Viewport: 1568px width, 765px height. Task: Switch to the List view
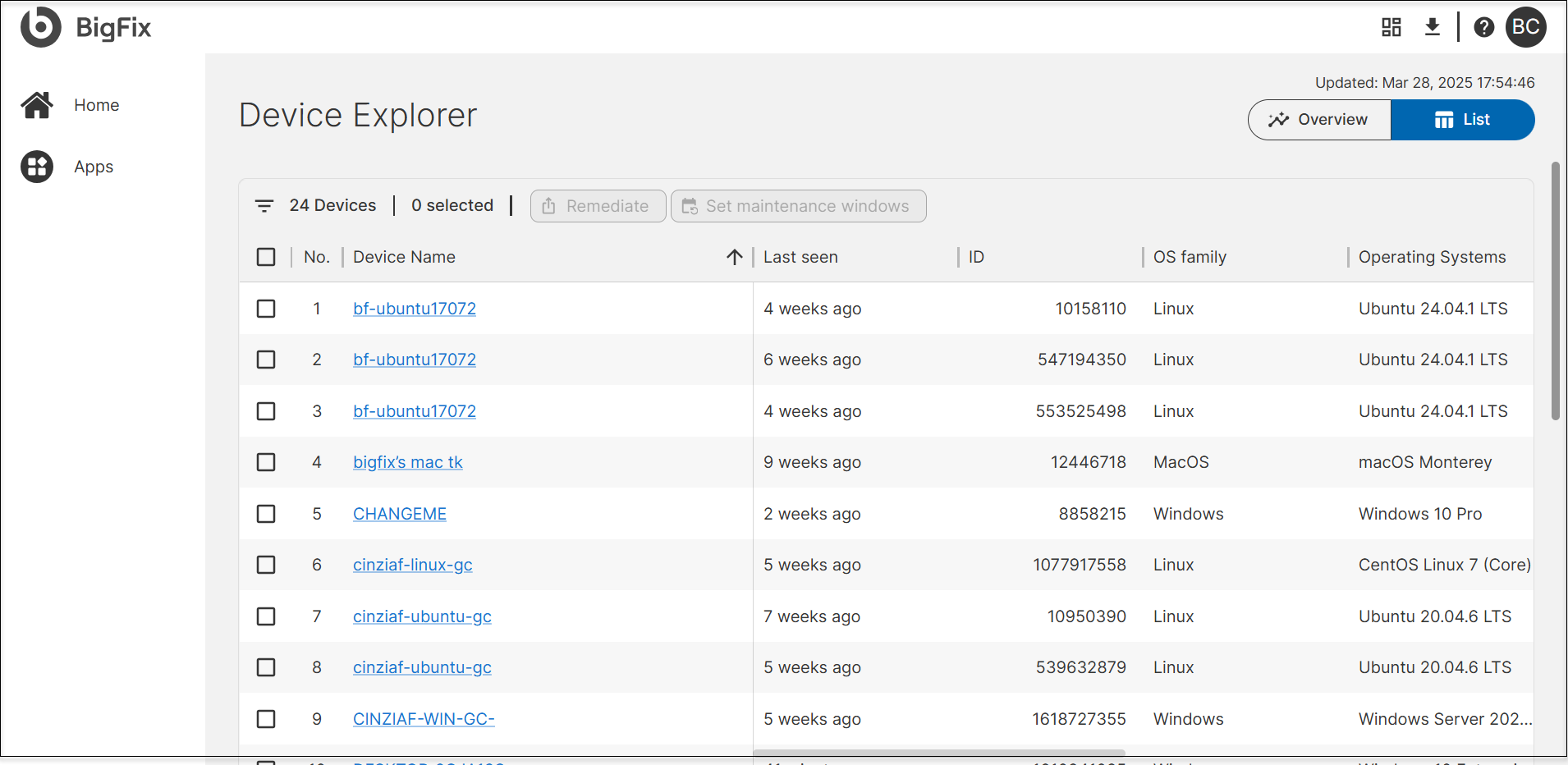(1463, 120)
